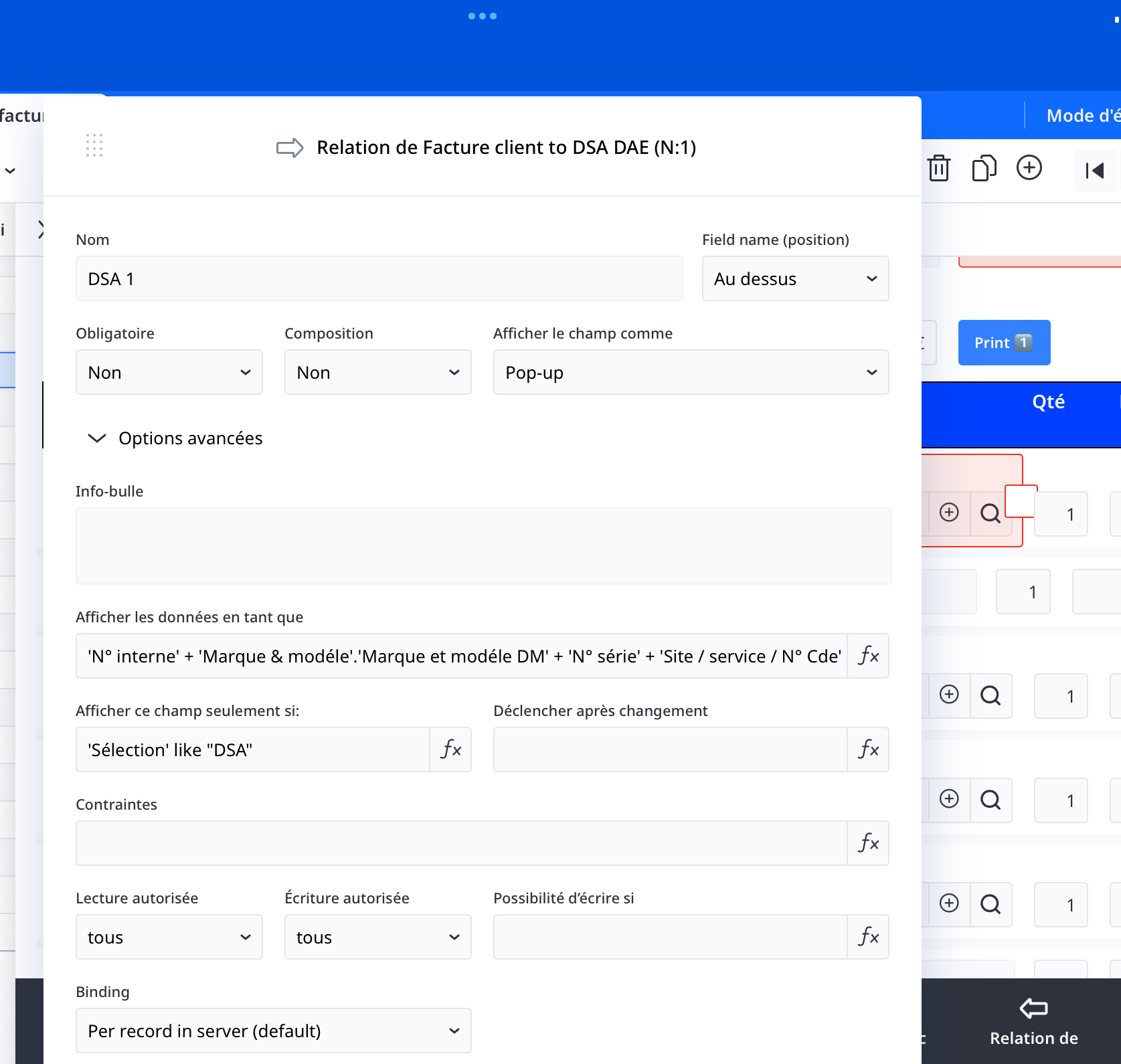Open Field name position dropdown

tap(795, 278)
